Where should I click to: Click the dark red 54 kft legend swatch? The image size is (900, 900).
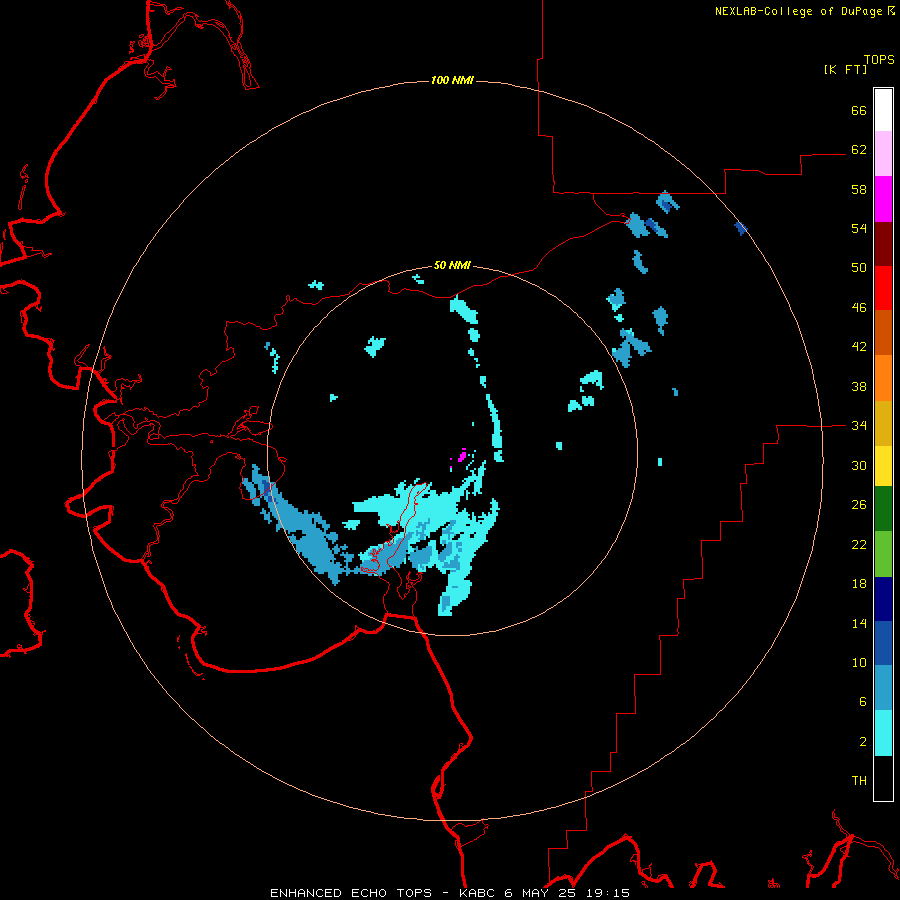point(883,244)
